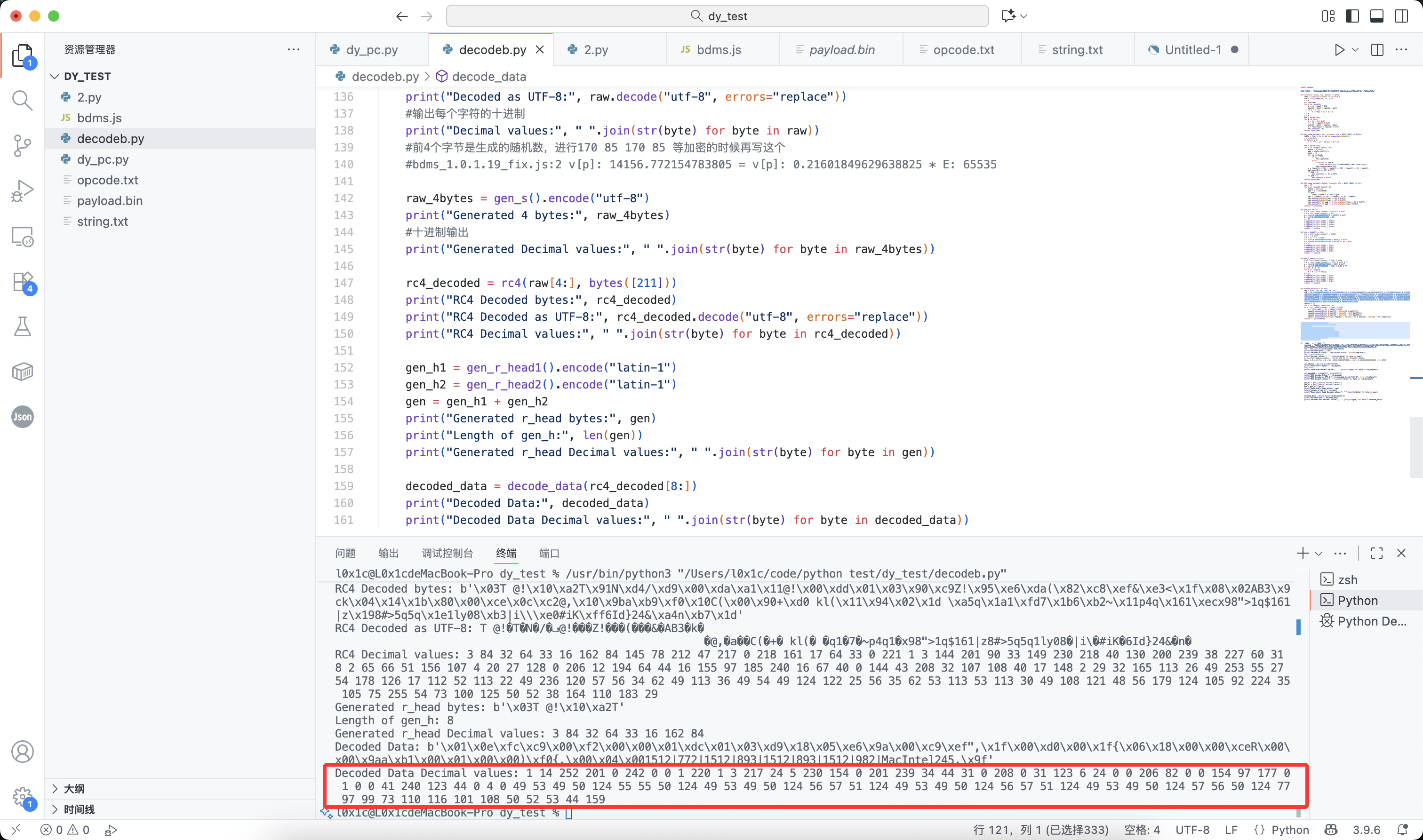Viewport: 1423px width, 840px height.
Task: Open dy_pc.py in the file explorer
Action: (x=103, y=159)
